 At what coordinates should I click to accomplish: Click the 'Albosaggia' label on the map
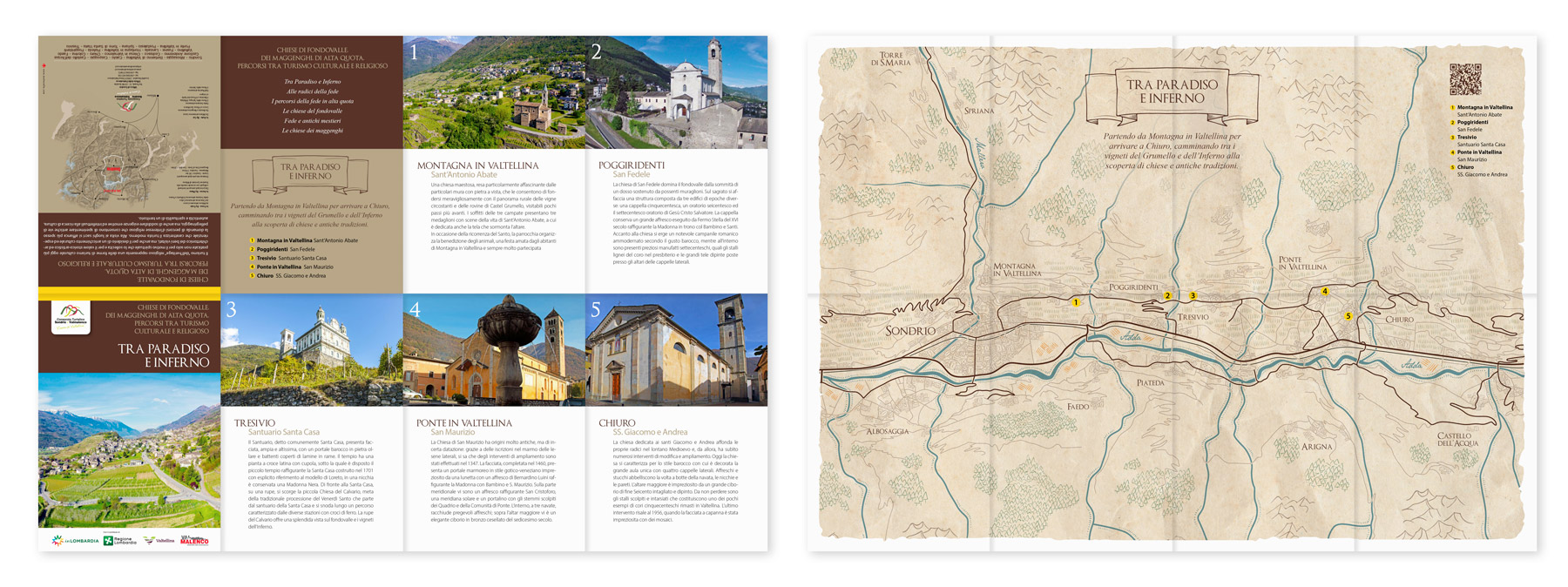pos(888,431)
